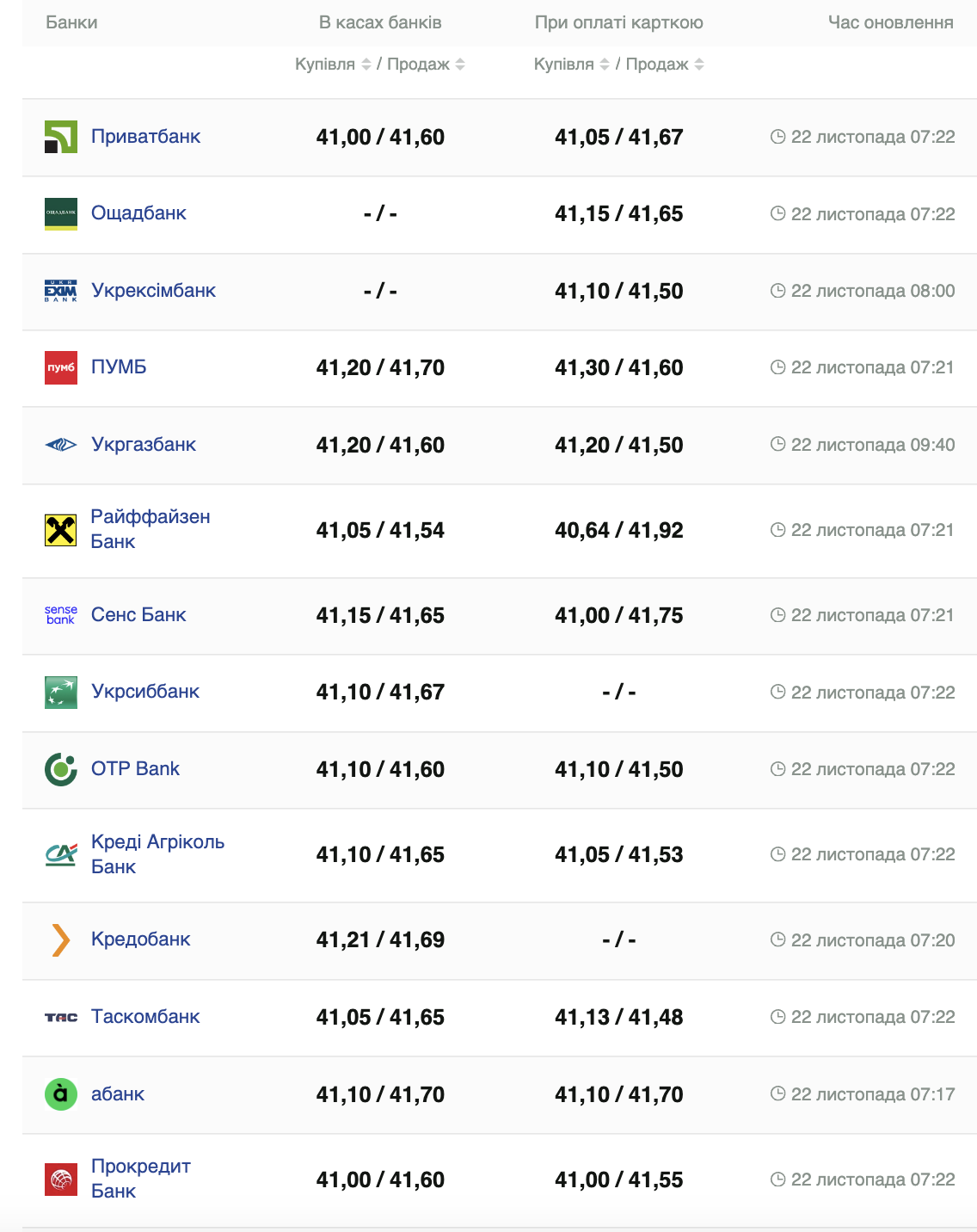Click the Прокредит Банк red logo
Screen dimensions: 977x1232
coord(61,1180)
